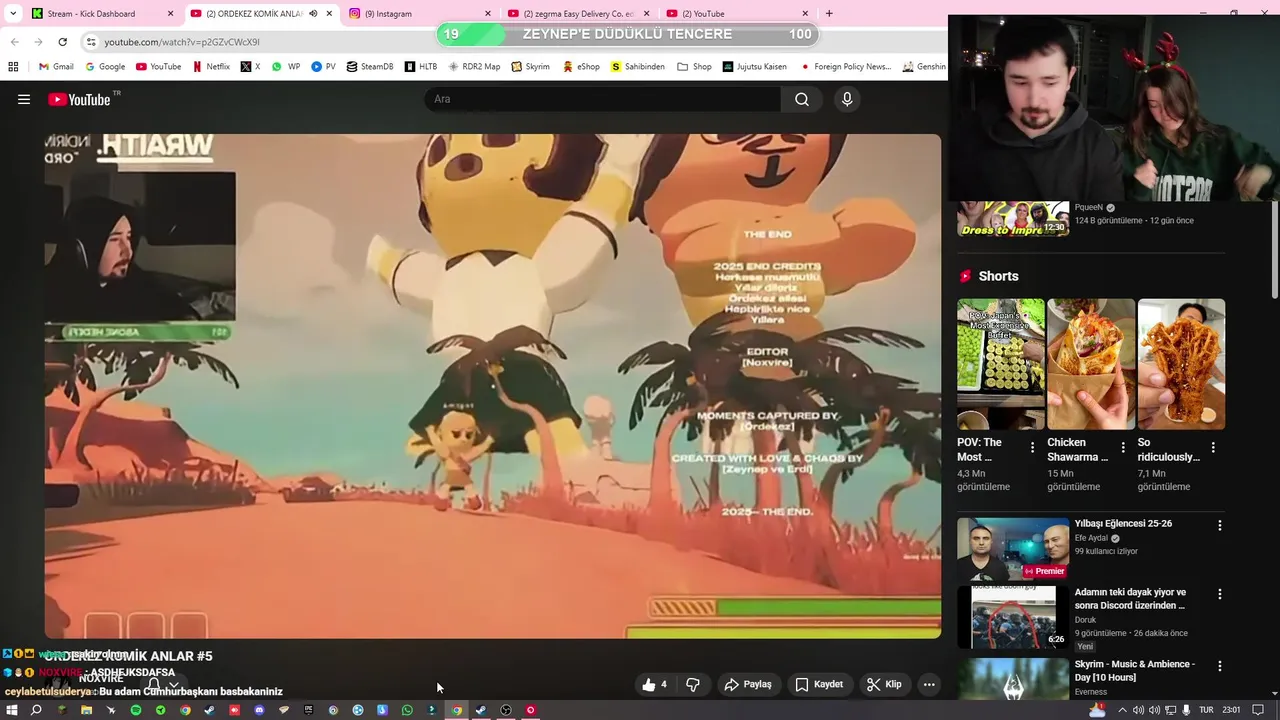
Task: Open Windows taskbar search
Action: point(36,710)
